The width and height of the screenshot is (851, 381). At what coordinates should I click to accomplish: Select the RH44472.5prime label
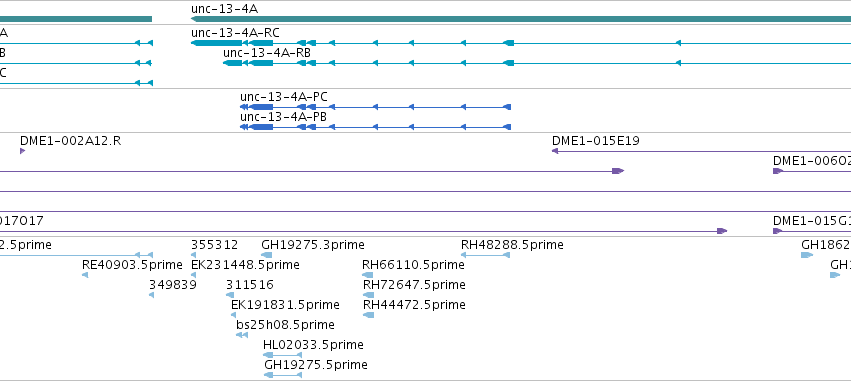coord(414,305)
